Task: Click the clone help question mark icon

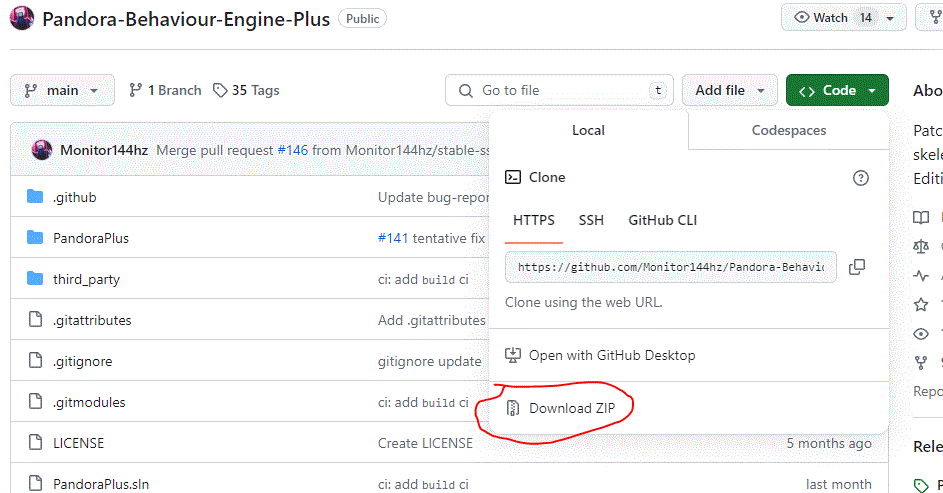Action: (860, 177)
